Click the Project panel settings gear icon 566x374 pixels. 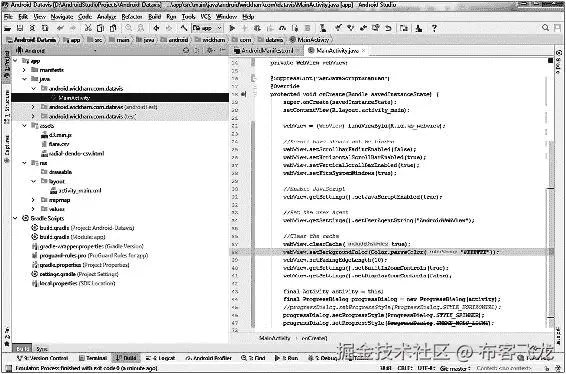point(209,51)
